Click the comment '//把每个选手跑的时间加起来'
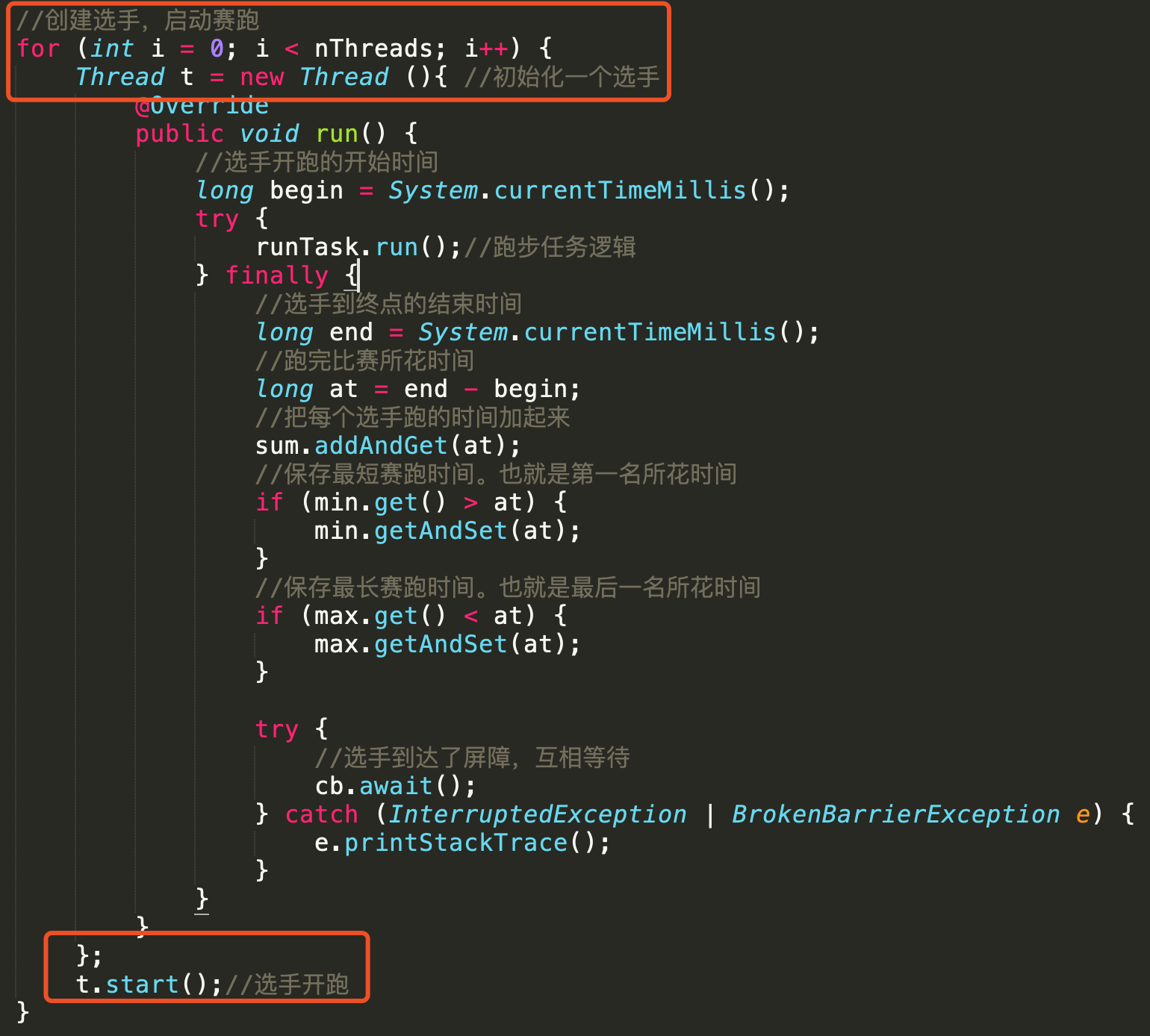The width and height of the screenshot is (1150, 1036). (412, 417)
